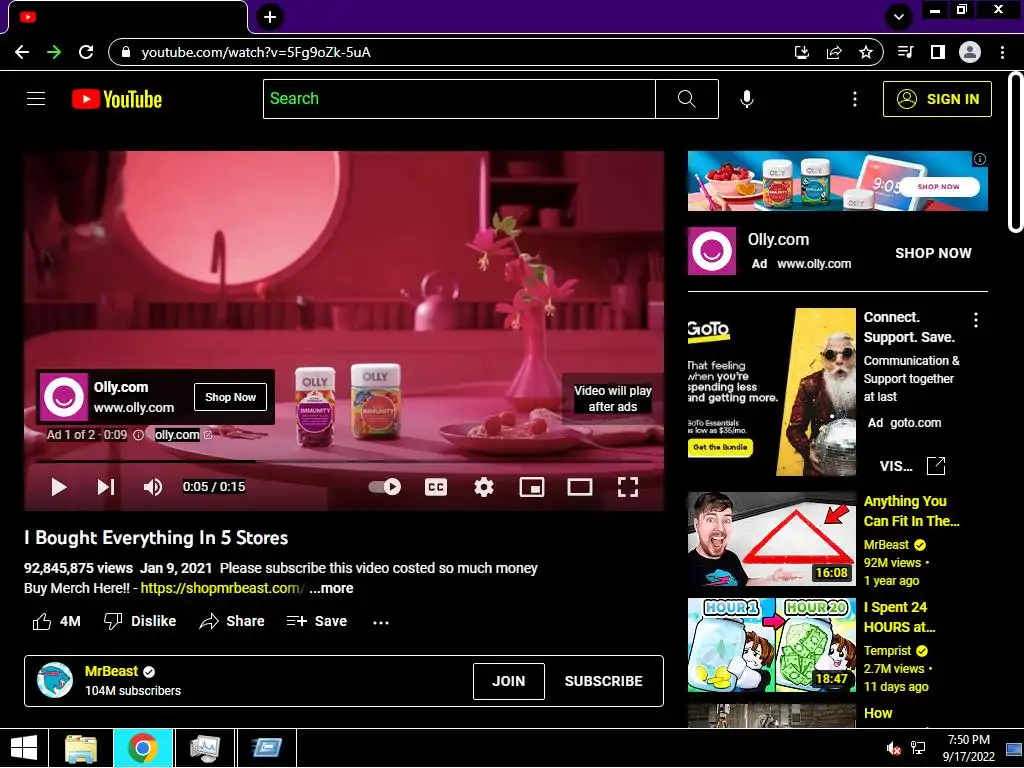Enable miniplayer mode

click(532, 487)
